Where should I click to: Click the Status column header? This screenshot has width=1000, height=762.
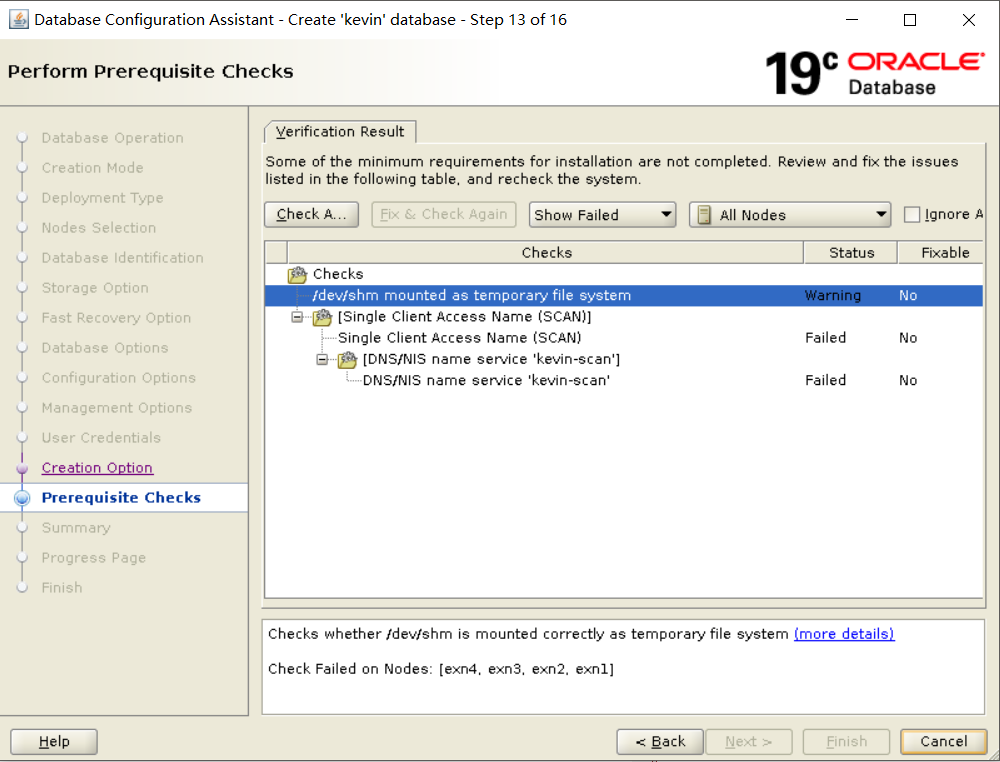tap(851, 253)
